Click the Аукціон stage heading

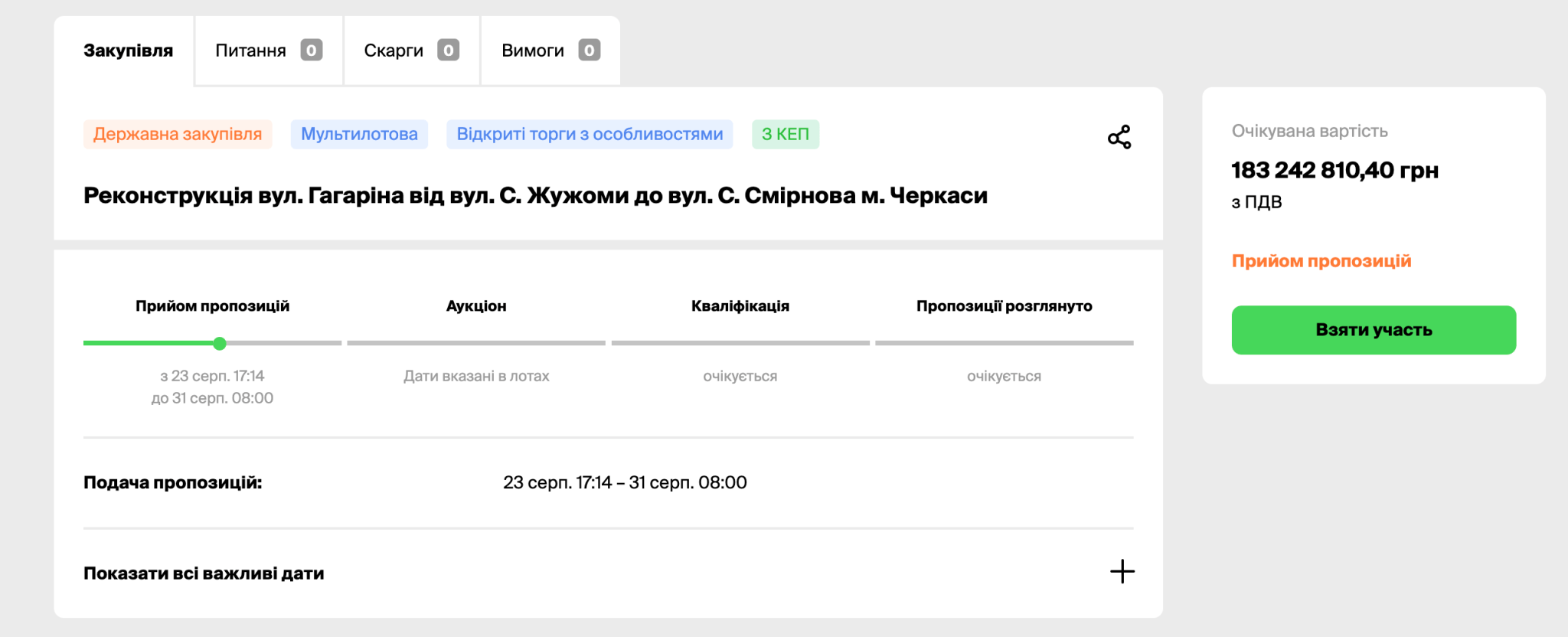(476, 306)
